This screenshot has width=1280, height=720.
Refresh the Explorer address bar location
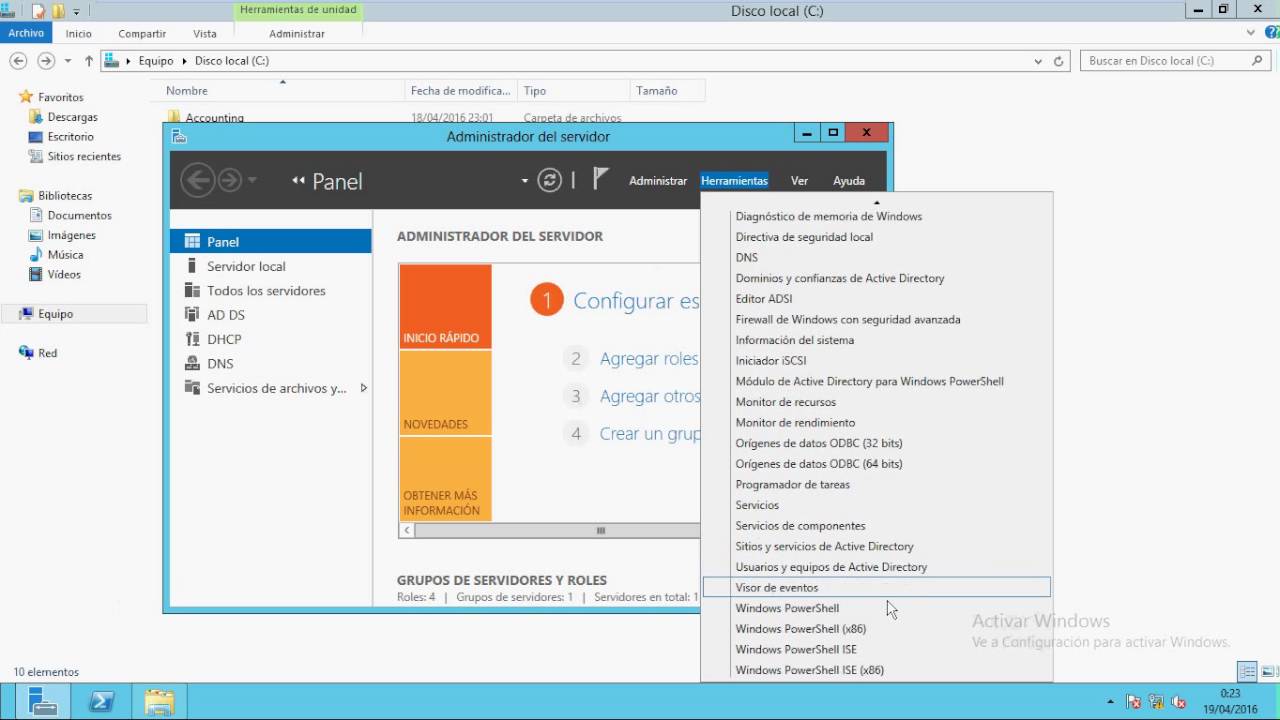[1059, 61]
